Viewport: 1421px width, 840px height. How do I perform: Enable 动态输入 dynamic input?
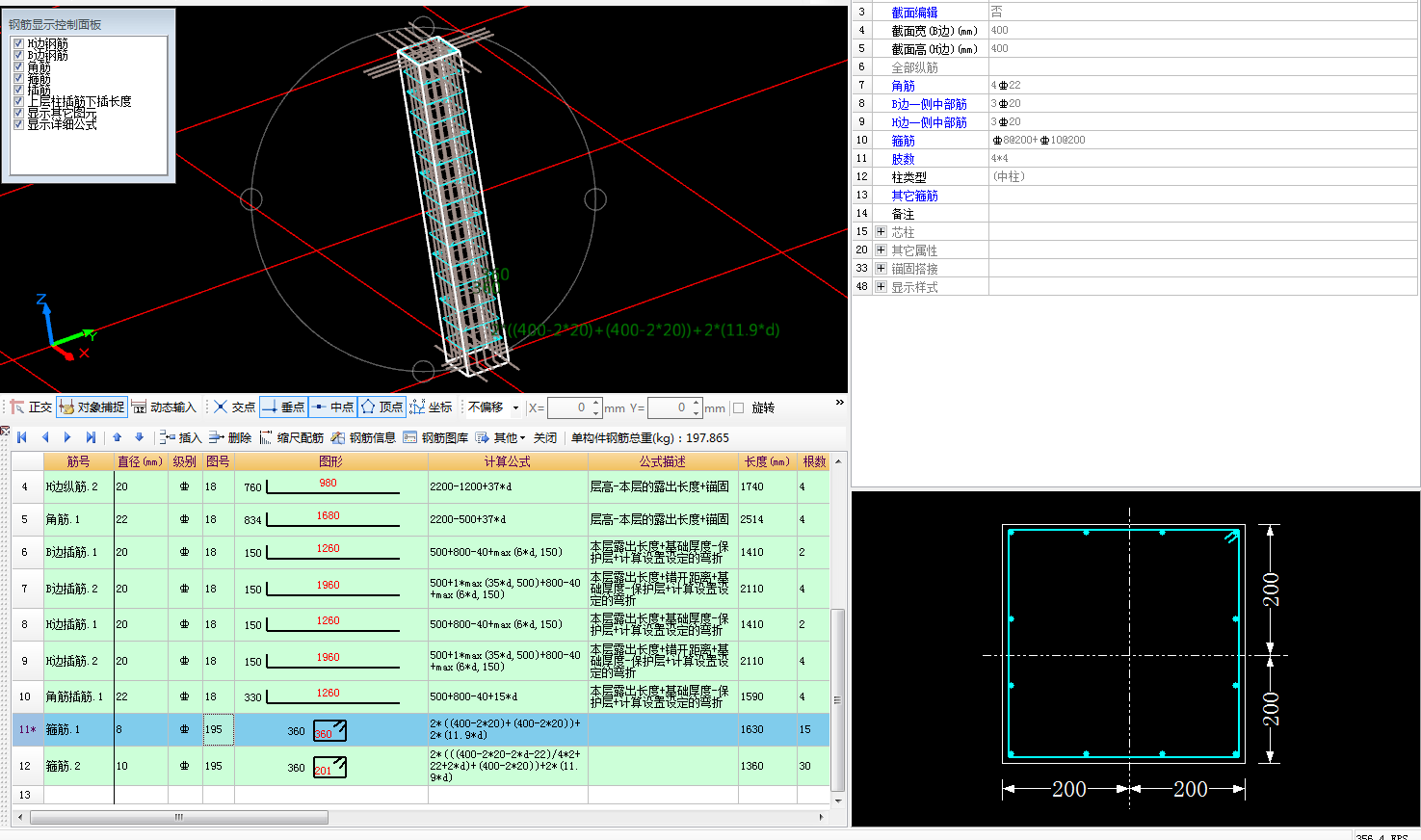(x=164, y=407)
